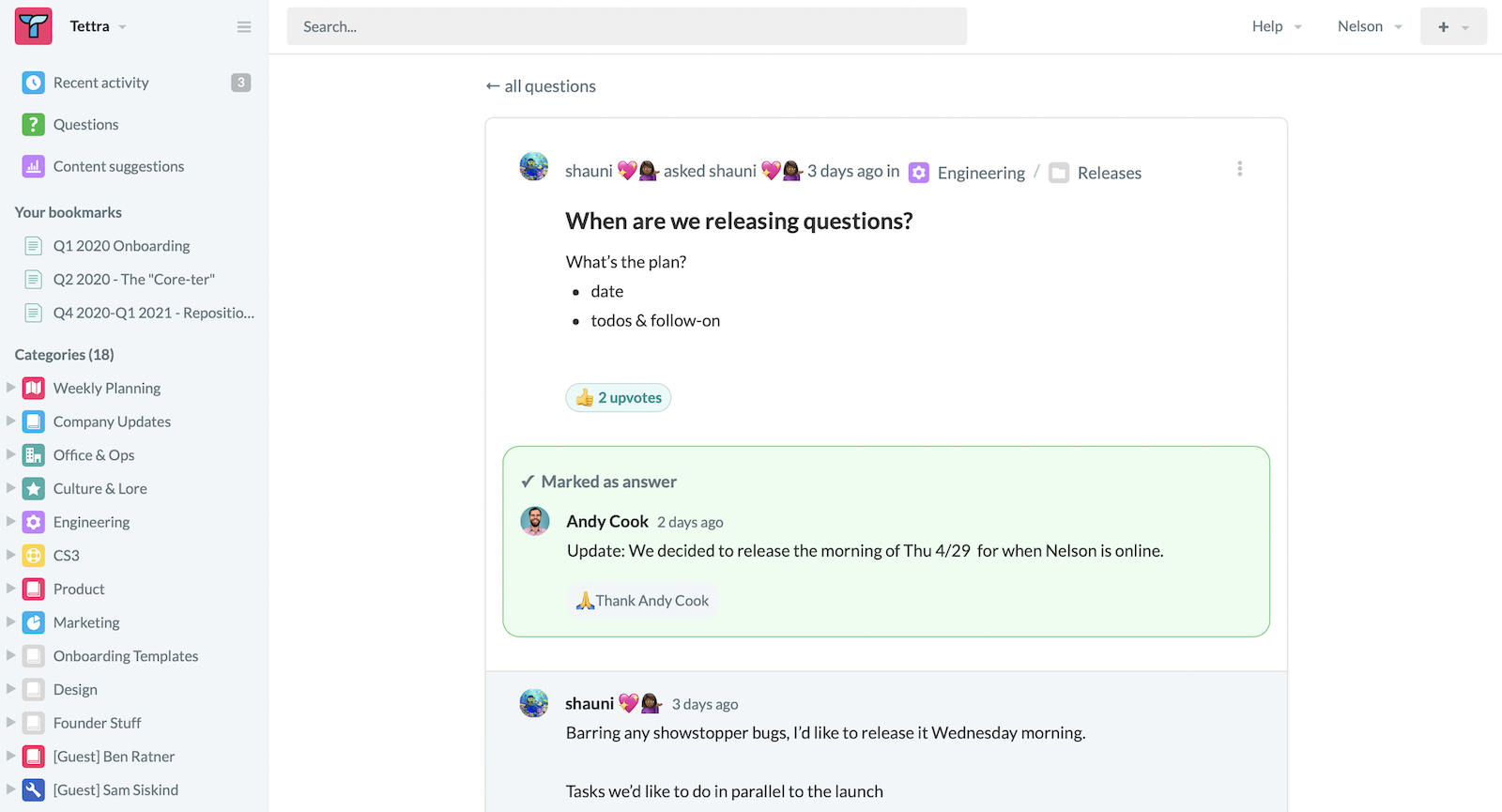
Task: Expand the Weekly Planning category
Action: [x=10, y=387]
